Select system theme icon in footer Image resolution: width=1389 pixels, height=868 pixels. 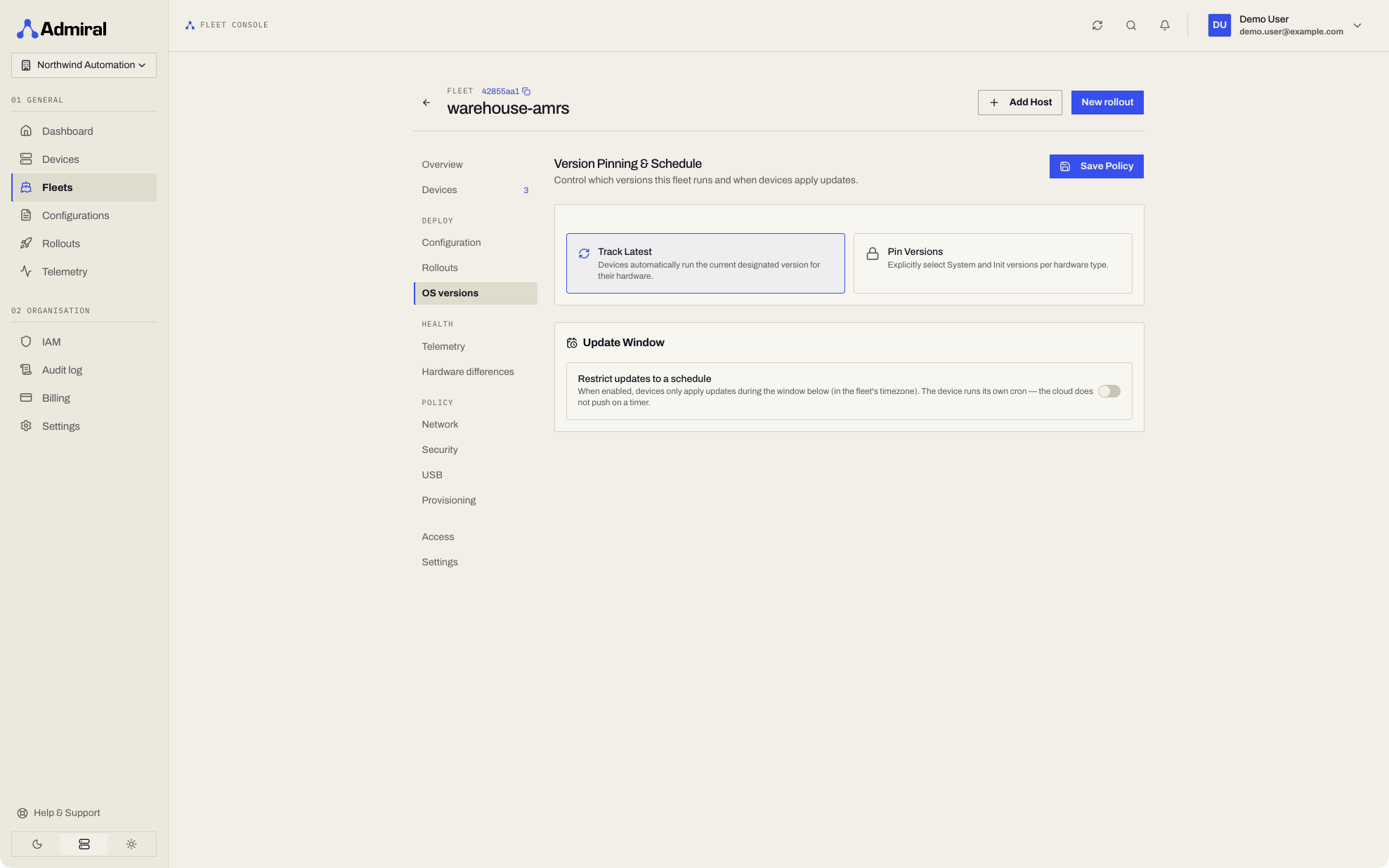point(84,844)
